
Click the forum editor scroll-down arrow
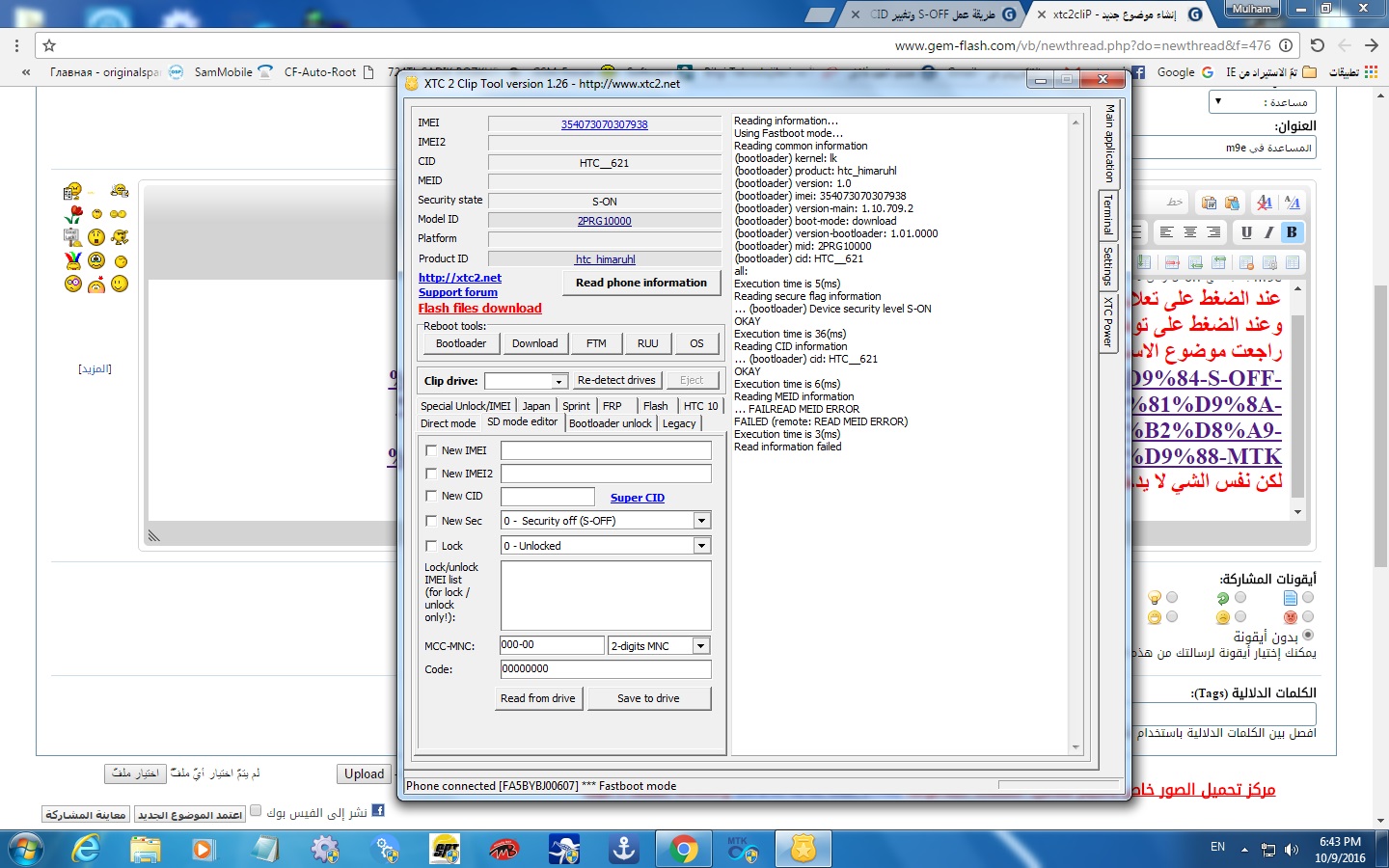[1297, 512]
